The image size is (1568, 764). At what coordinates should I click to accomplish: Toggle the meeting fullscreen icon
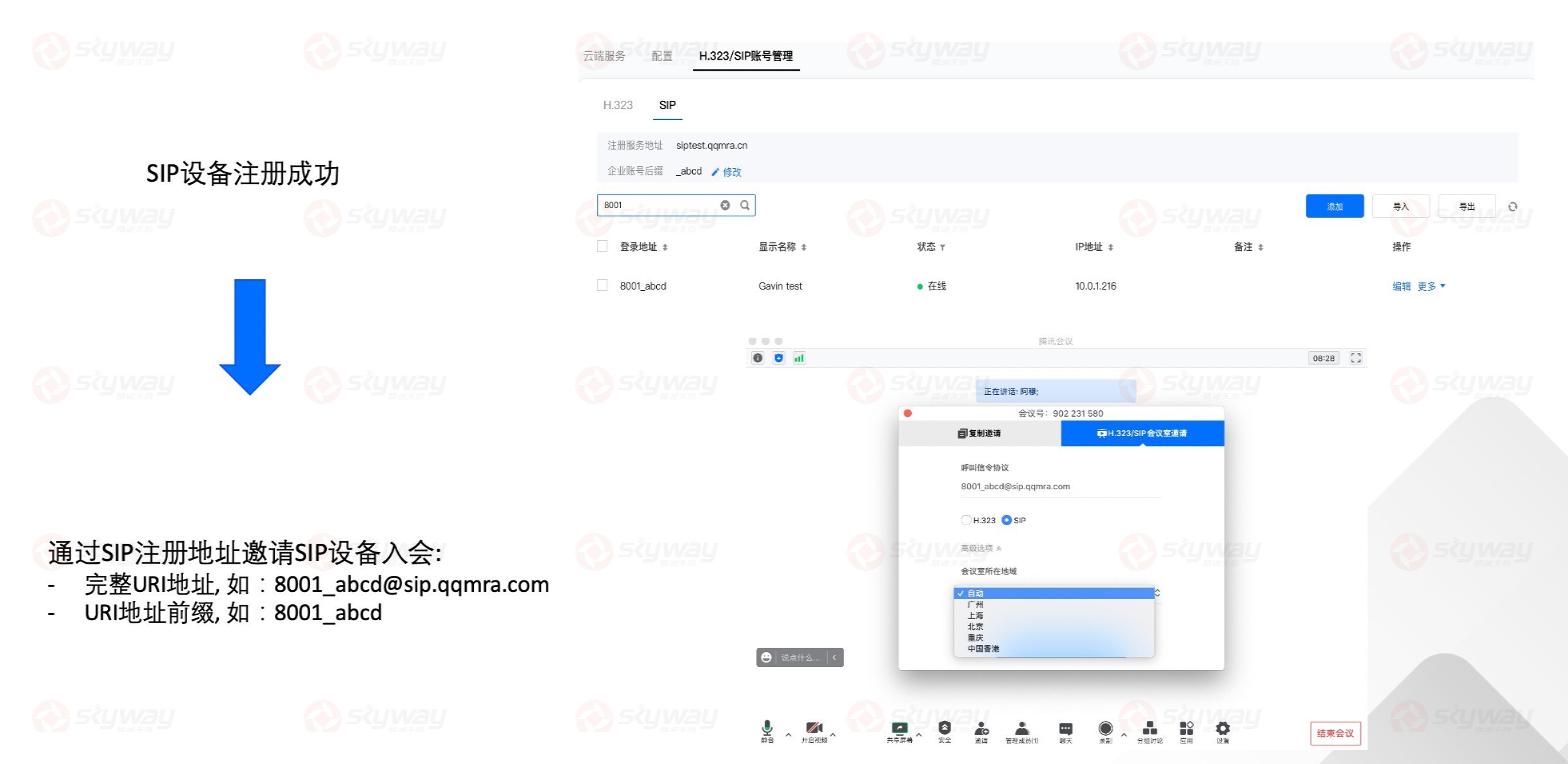(1355, 358)
